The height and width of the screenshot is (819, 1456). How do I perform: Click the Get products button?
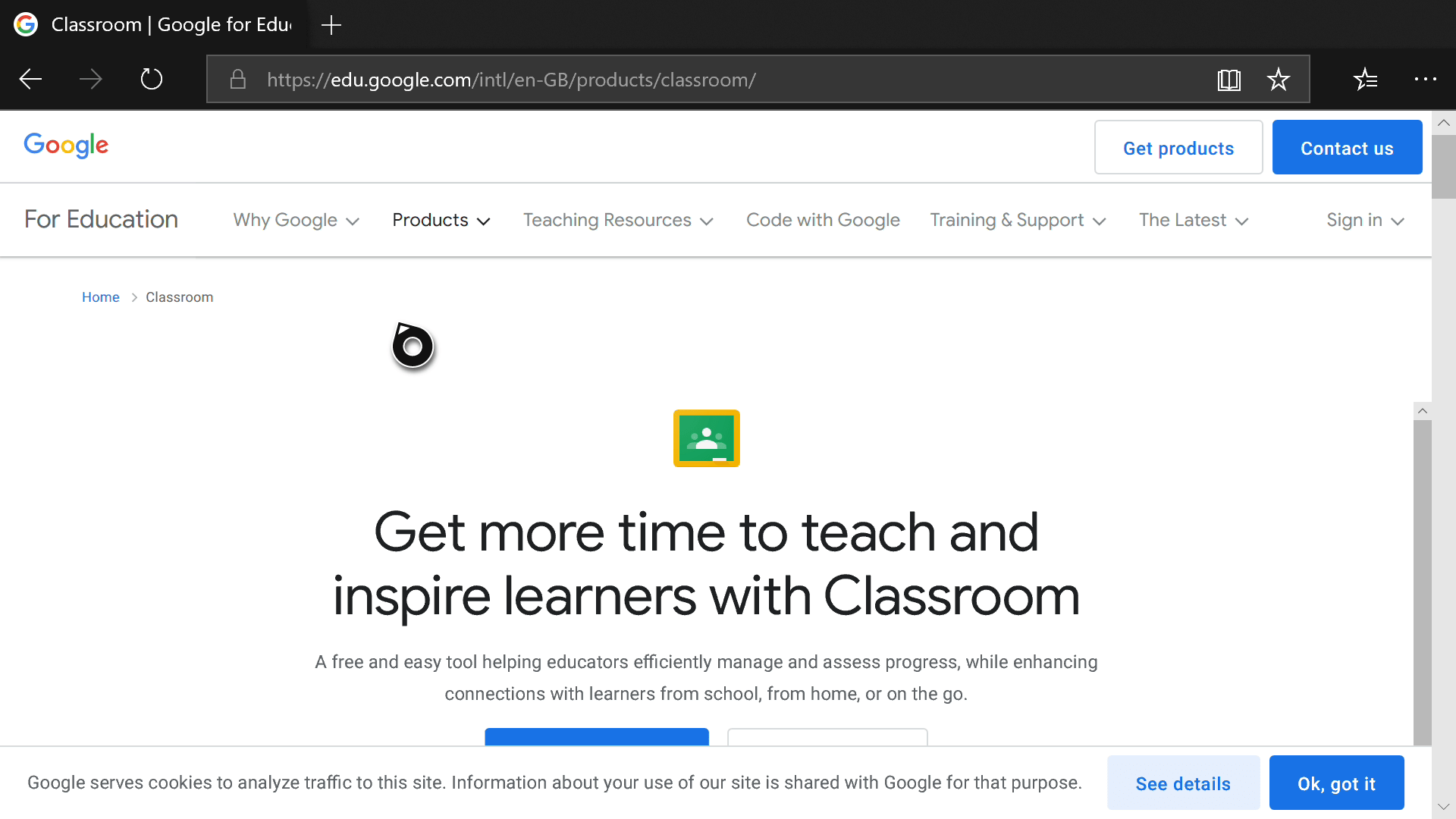[x=1178, y=148]
